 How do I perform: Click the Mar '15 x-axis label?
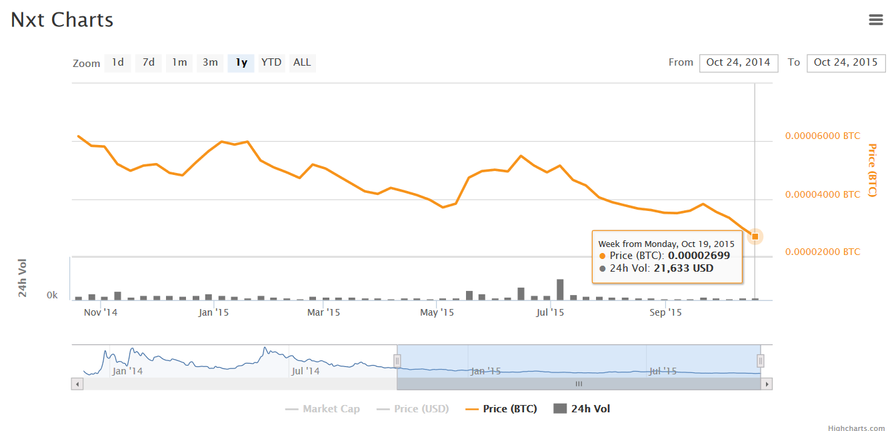pos(323,312)
